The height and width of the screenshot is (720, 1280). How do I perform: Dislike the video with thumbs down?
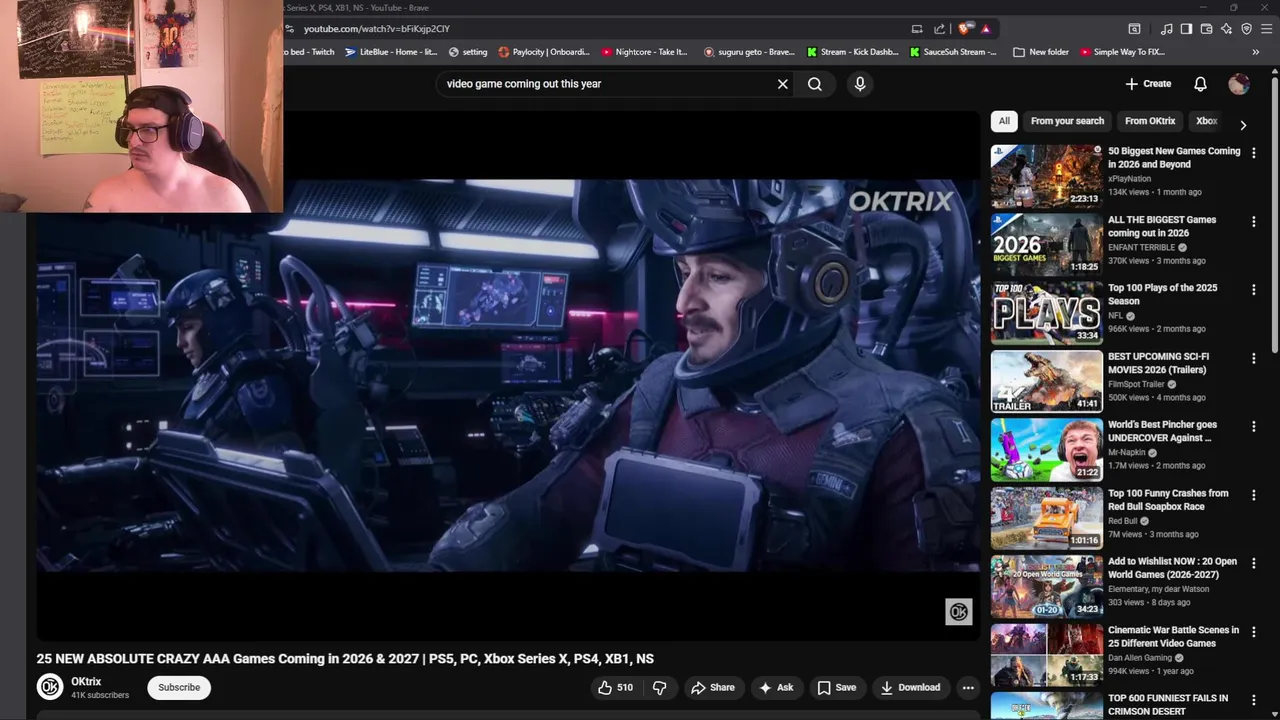660,687
